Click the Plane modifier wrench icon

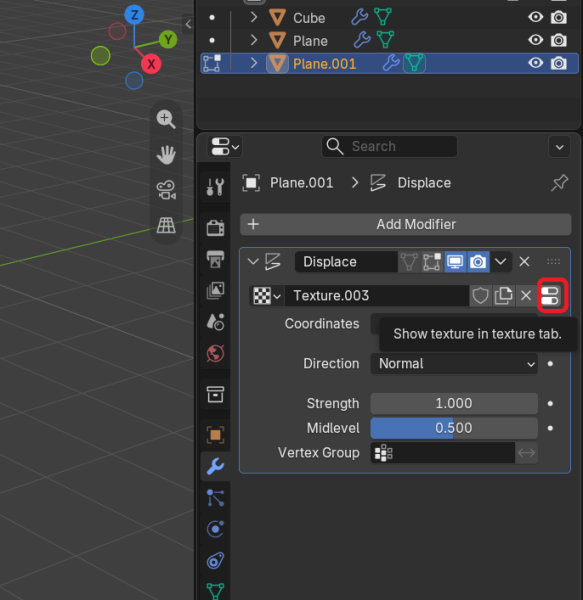(x=362, y=40)
